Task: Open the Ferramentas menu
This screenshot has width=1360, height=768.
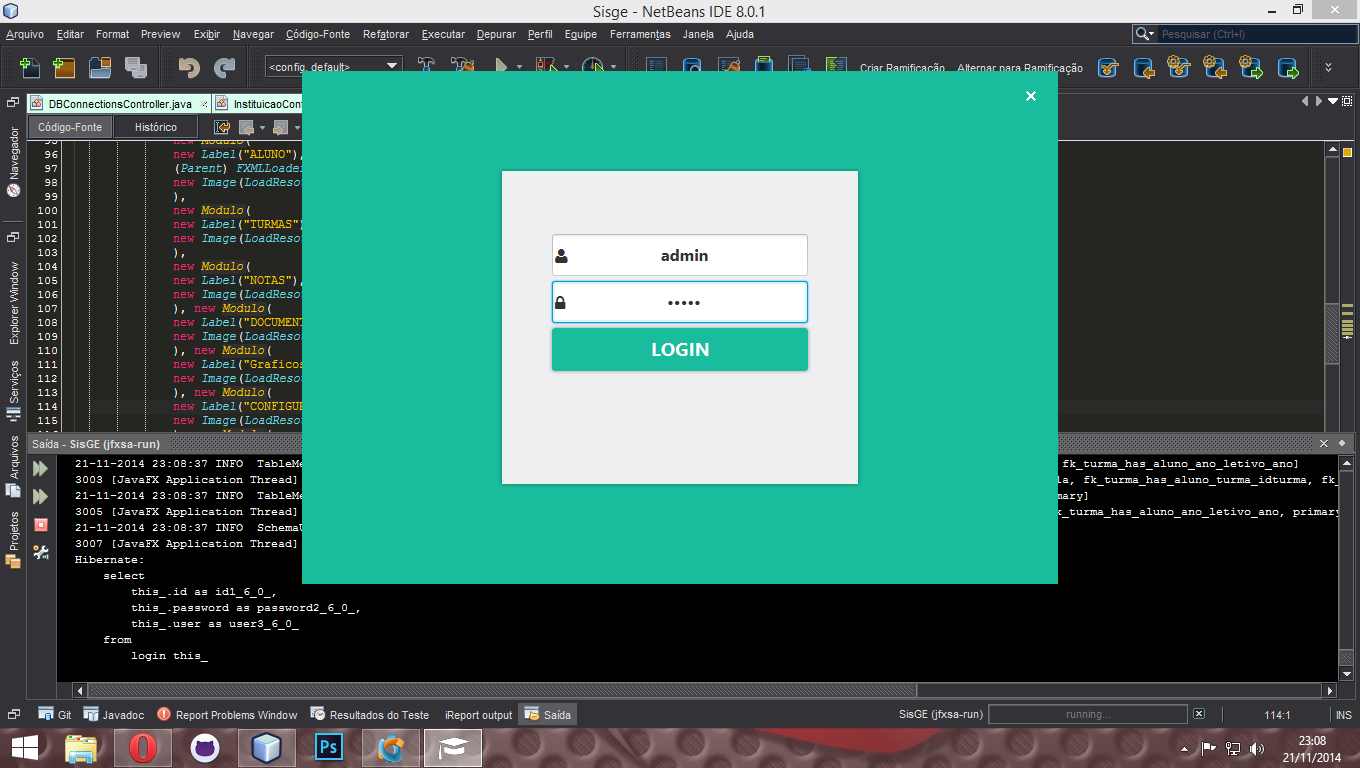Action: tap(640, 34)
